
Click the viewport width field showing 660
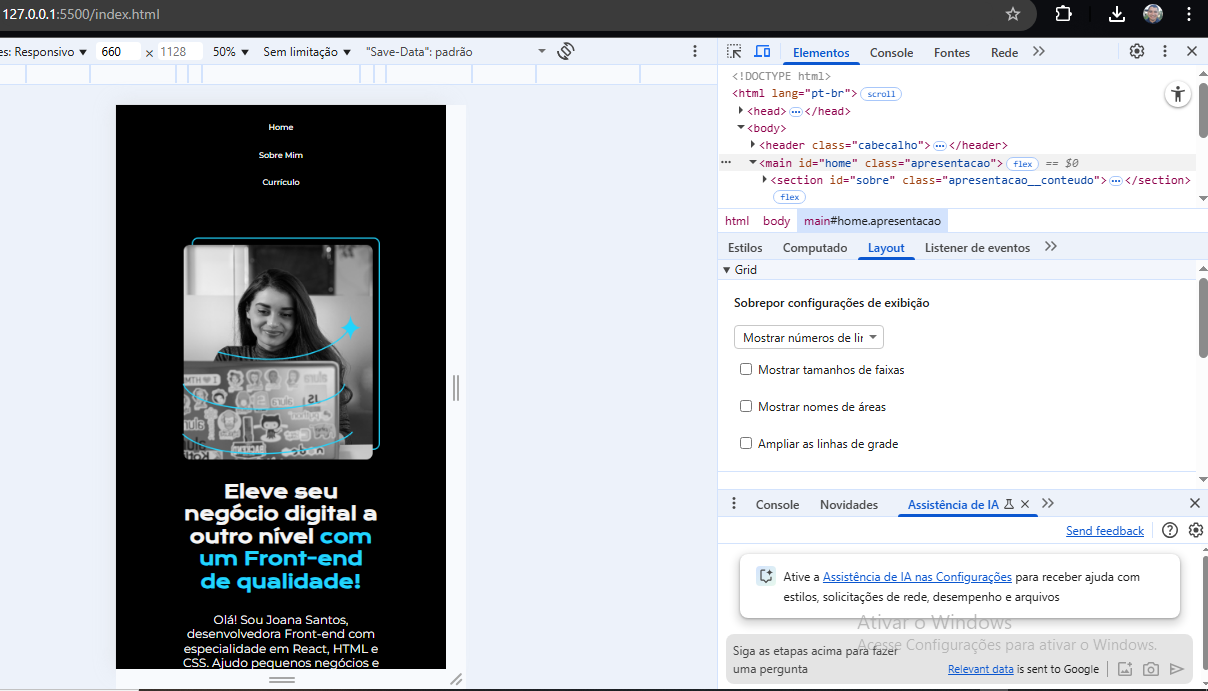click(119, 51)
